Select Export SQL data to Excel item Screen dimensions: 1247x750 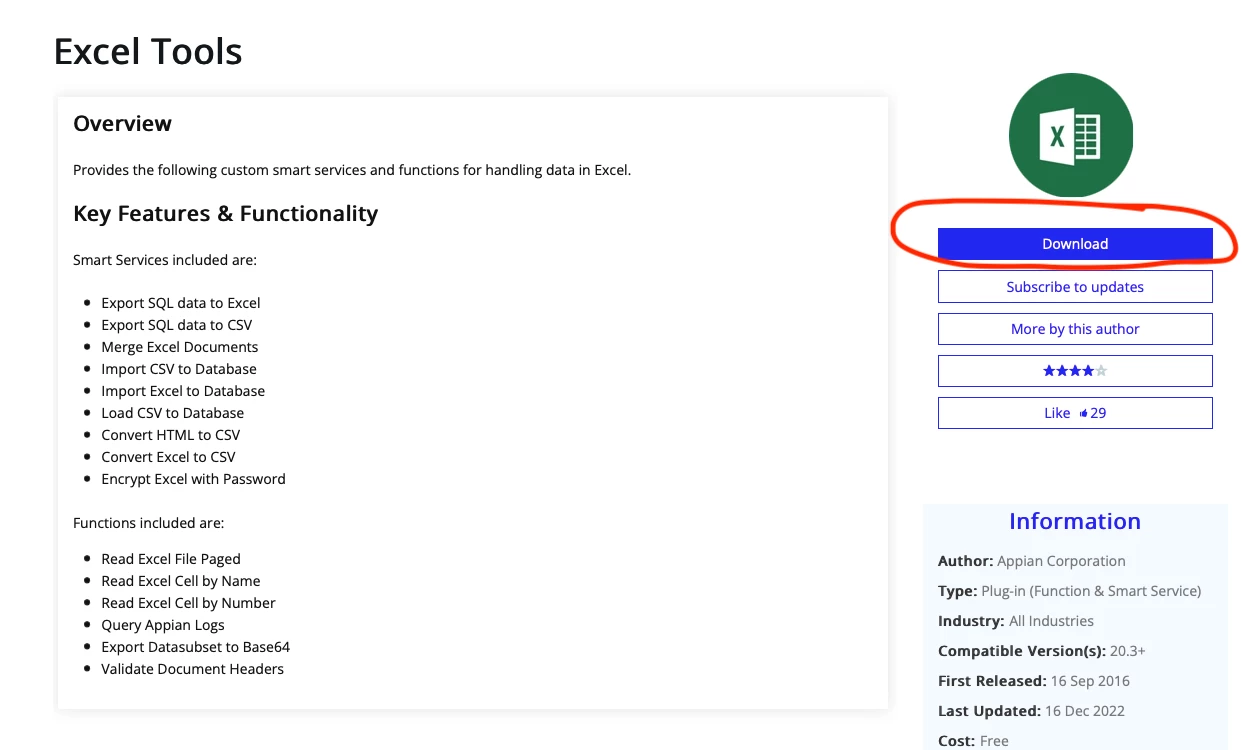[x=181, y=303]
